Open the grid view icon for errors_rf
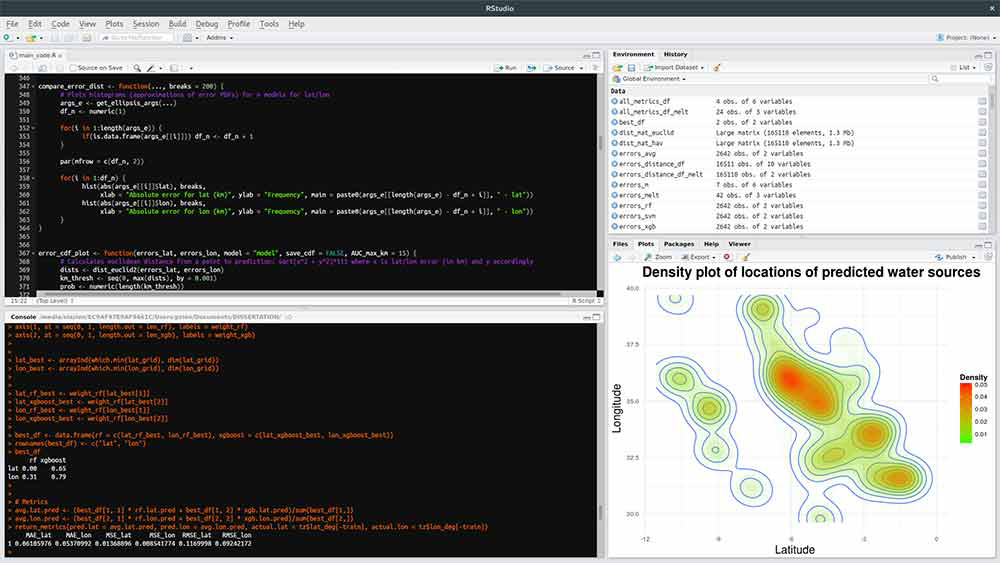The height and width of the screenshot is (563, 1000). click(982, 206)
